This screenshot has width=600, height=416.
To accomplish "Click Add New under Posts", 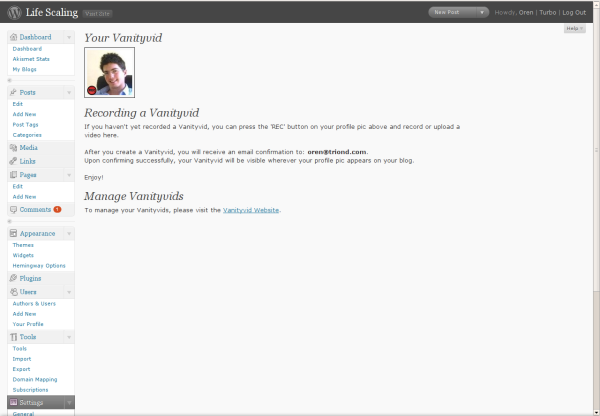I will (x=24, y=114).
